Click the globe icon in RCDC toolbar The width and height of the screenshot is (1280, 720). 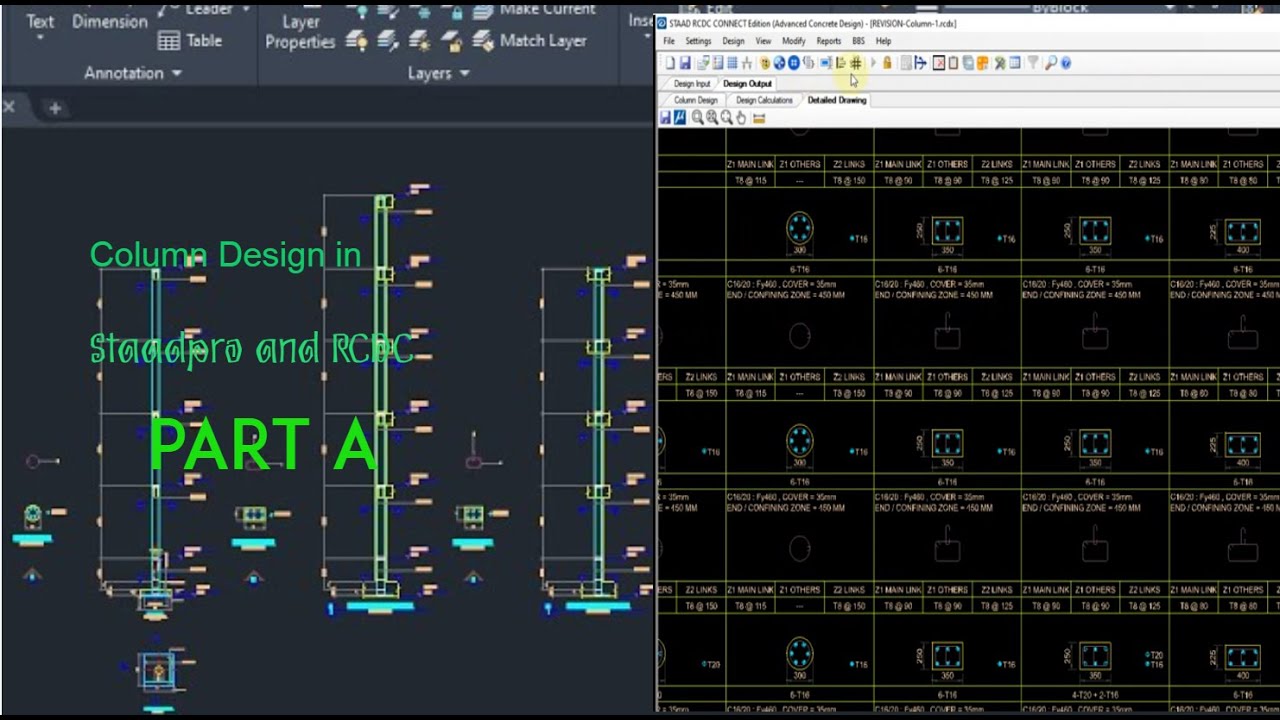(x=779, y=63)
